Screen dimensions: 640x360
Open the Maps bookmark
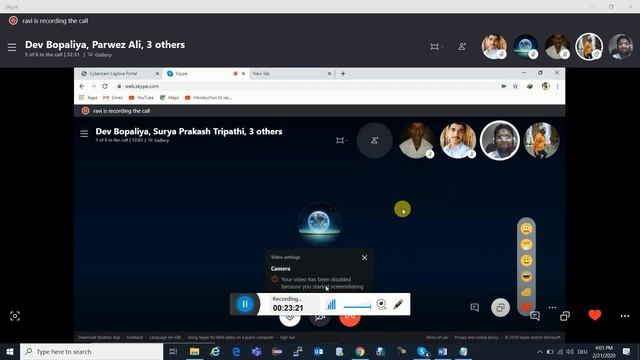tap(169, 98)
